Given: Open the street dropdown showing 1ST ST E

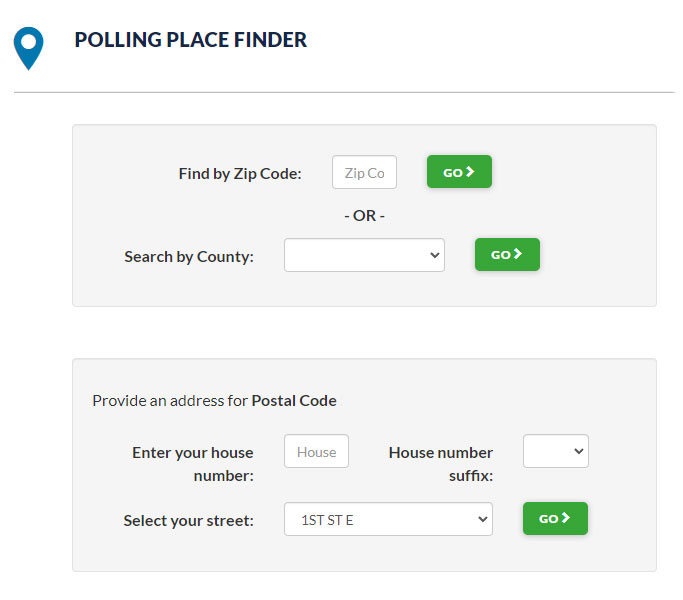Looking at the screenshot, I should coord(388,519).
